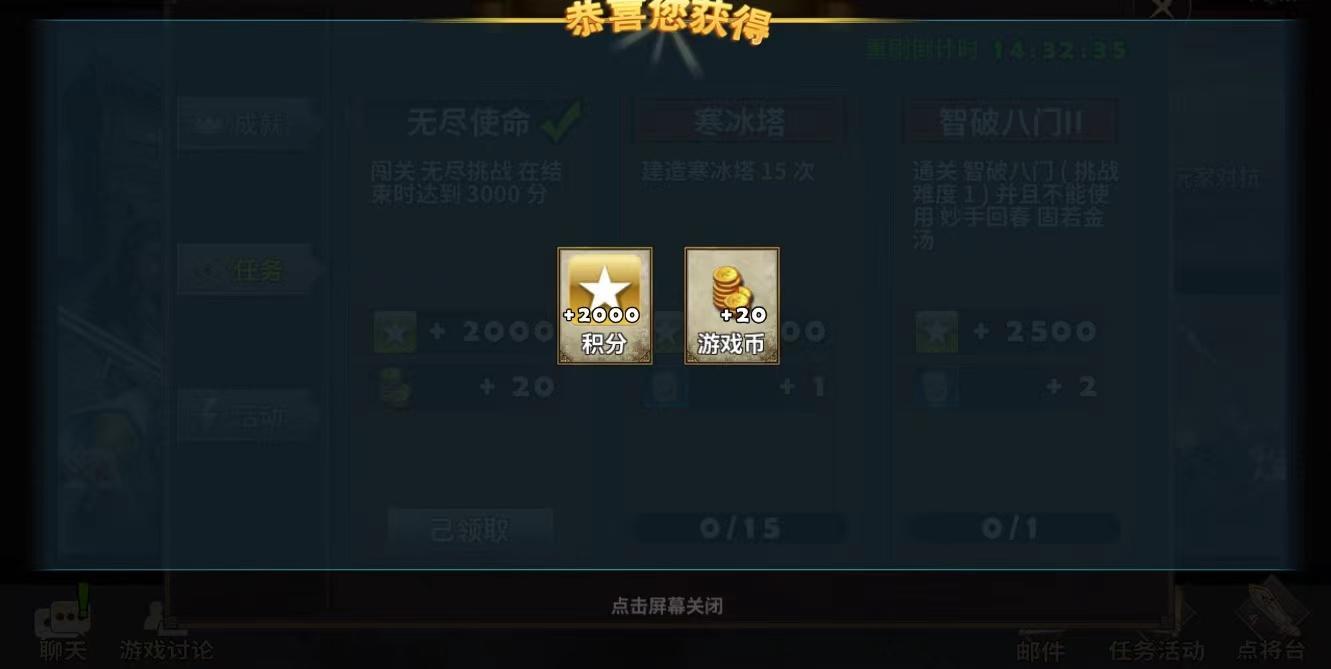Select the 寒冰塔 task title
The image size is (1331, 669).
tap(740, 122)
